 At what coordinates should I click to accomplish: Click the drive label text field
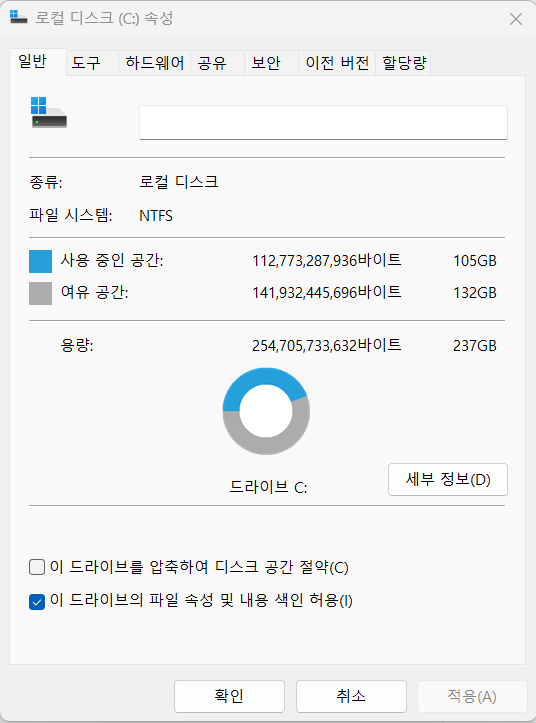(323, 122)
